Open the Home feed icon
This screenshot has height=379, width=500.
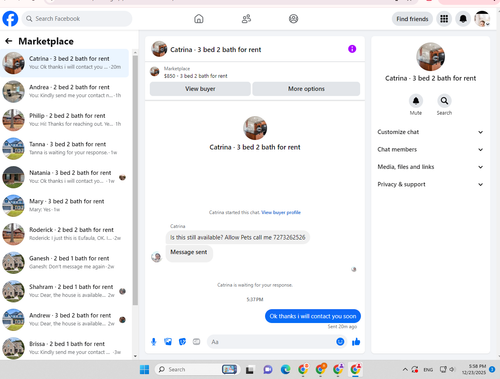coord(199,19)
